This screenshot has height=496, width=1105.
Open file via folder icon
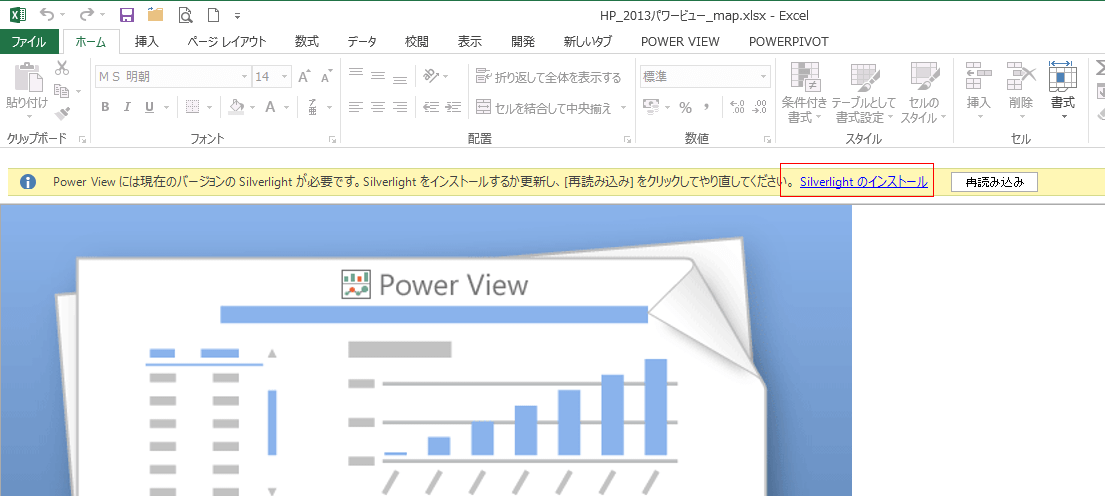pos(155,15)
